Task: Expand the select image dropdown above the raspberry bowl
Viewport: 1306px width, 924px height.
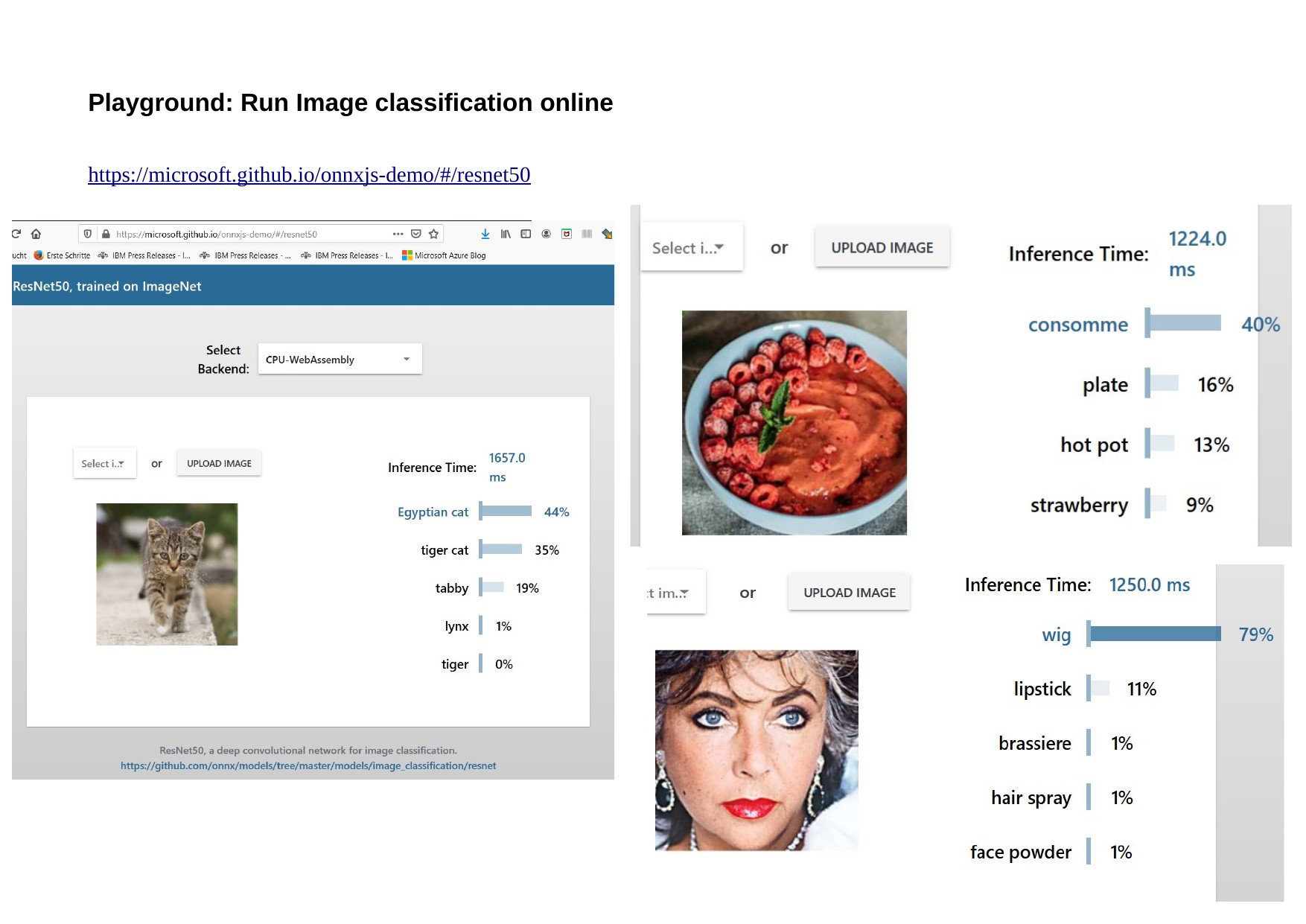Action: click(690, 248)
